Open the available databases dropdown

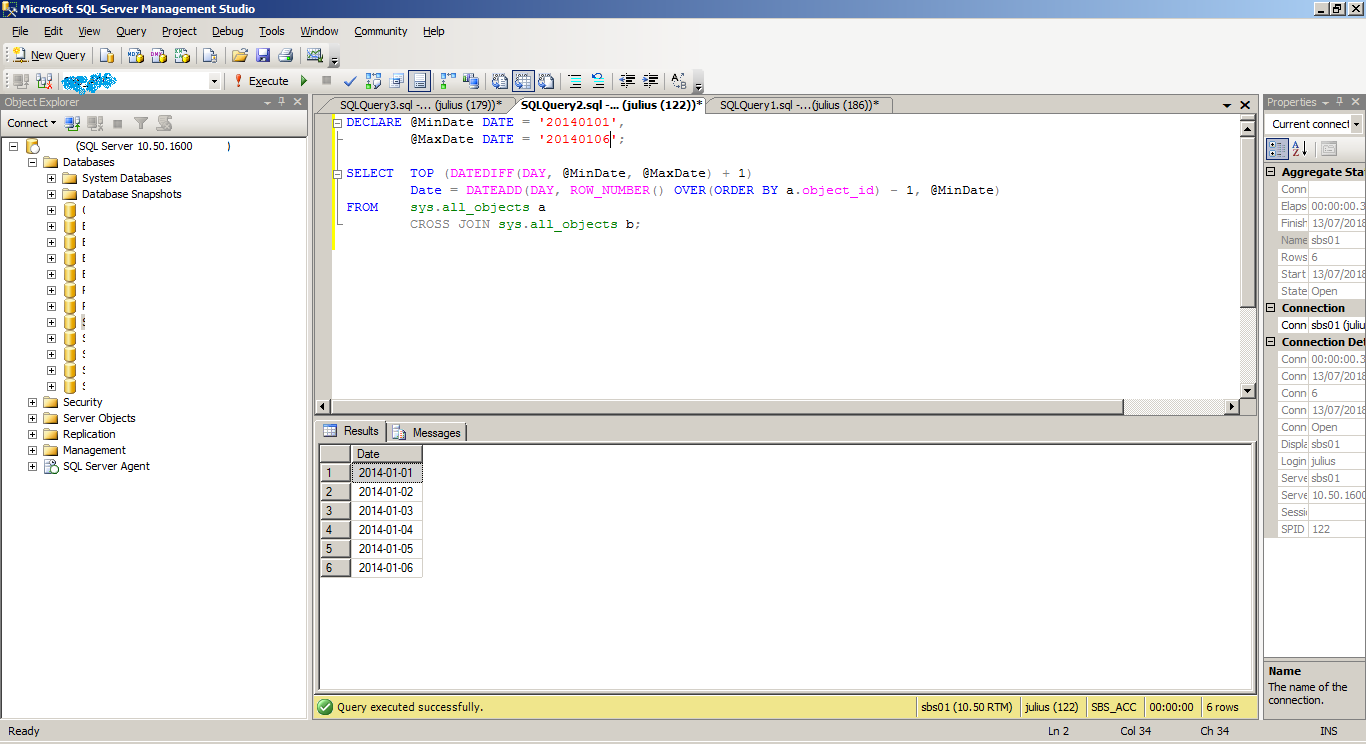(213, 80)
